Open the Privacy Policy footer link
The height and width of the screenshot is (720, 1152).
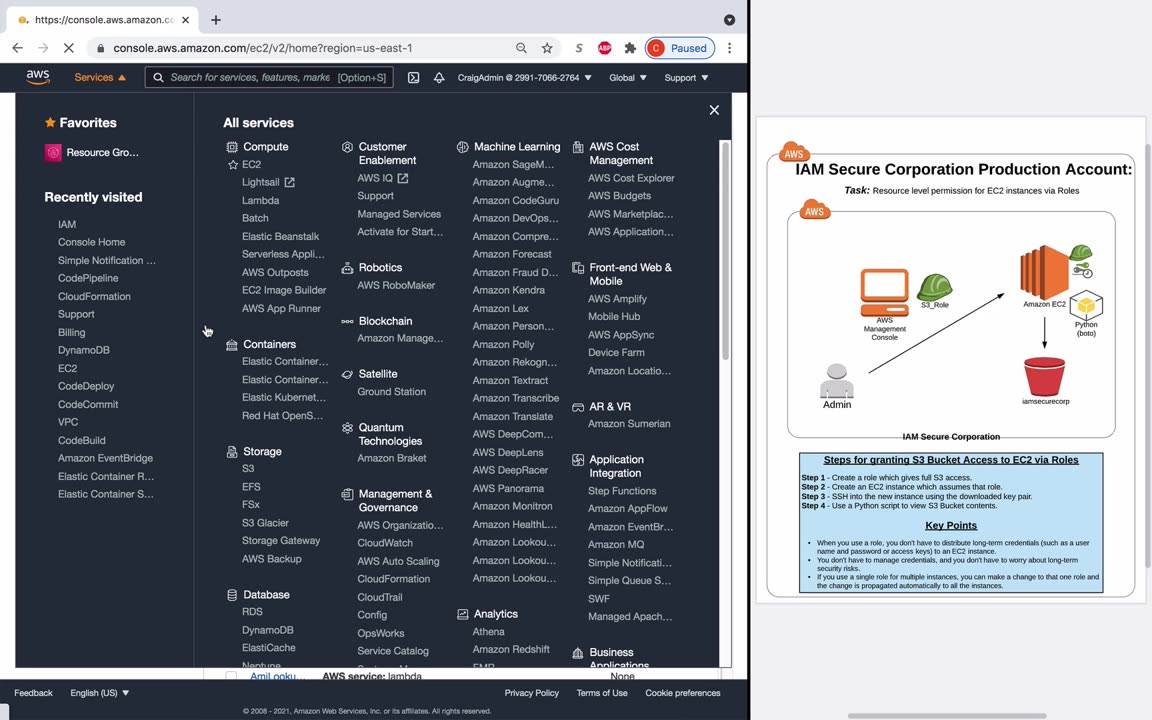[531, 693]
